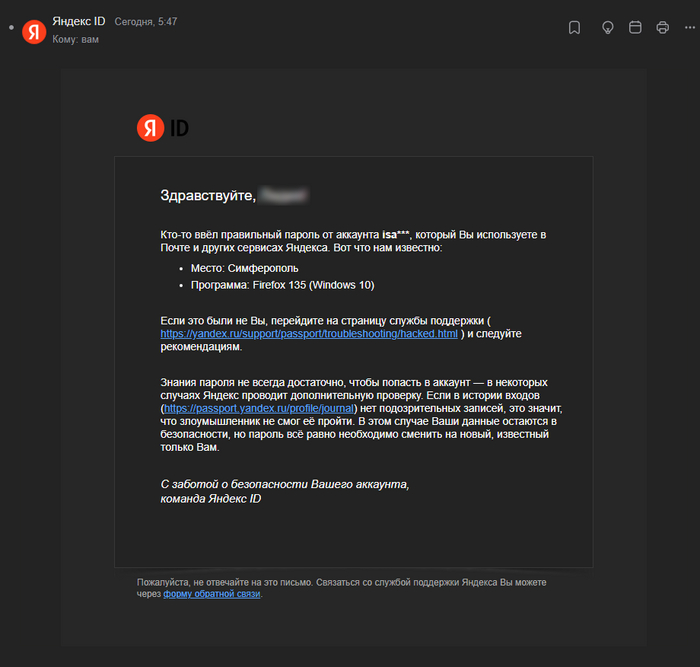The height and width of the screenshot is (667, 700).
Task: Print the email with printer icon
Action: 662,28
